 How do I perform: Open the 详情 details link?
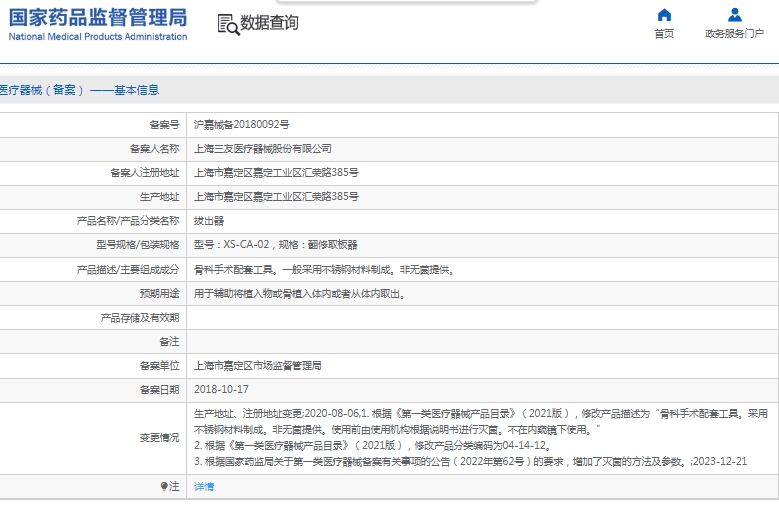point(204,487)
